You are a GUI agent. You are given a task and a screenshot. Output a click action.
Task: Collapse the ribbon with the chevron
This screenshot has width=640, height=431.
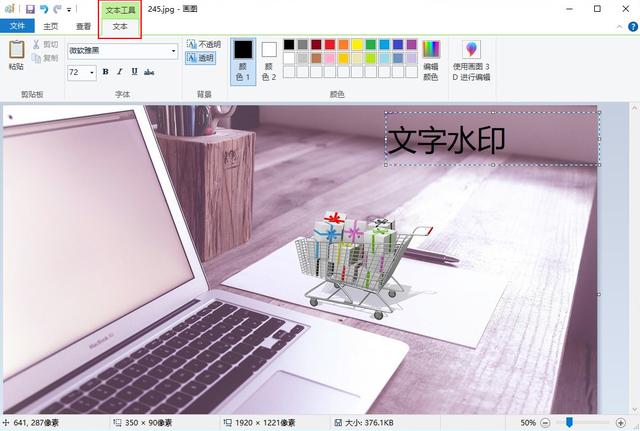(x=620, y=27)
